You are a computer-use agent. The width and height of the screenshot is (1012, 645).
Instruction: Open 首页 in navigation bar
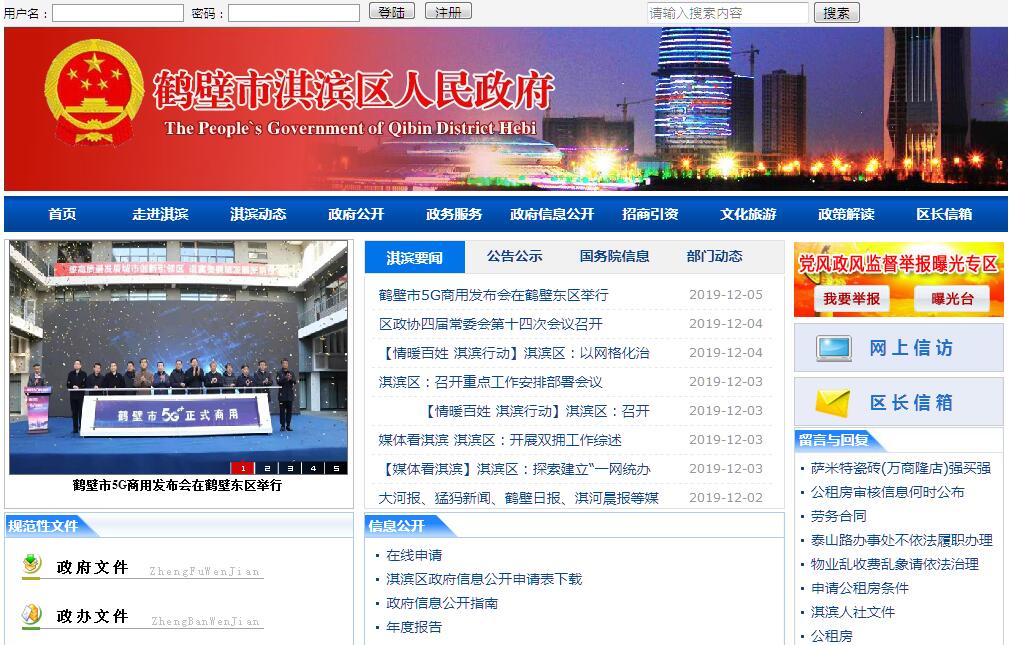coord(62,214)
